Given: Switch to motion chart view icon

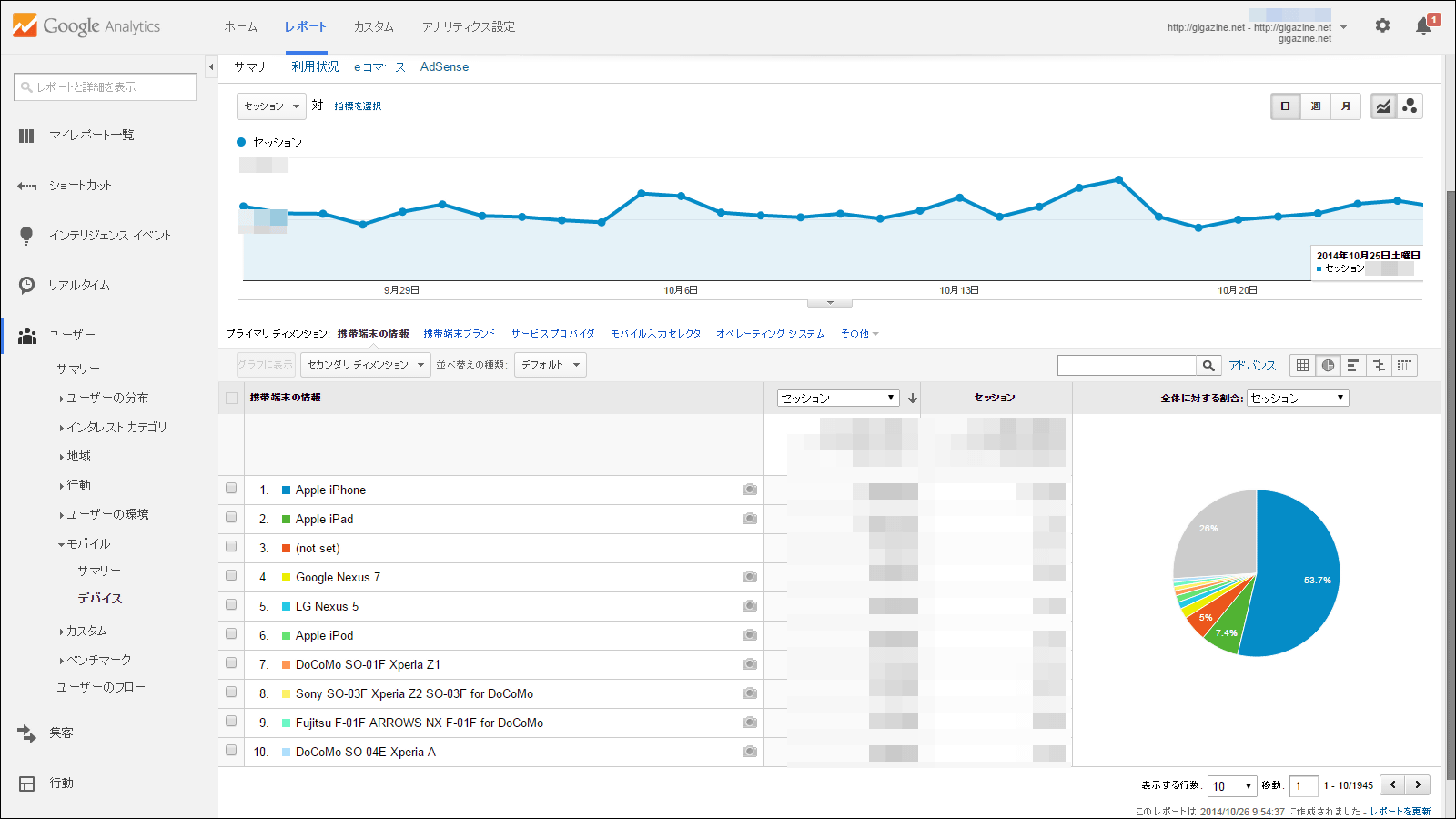Looking at the screenshot, I should 1410,106.
